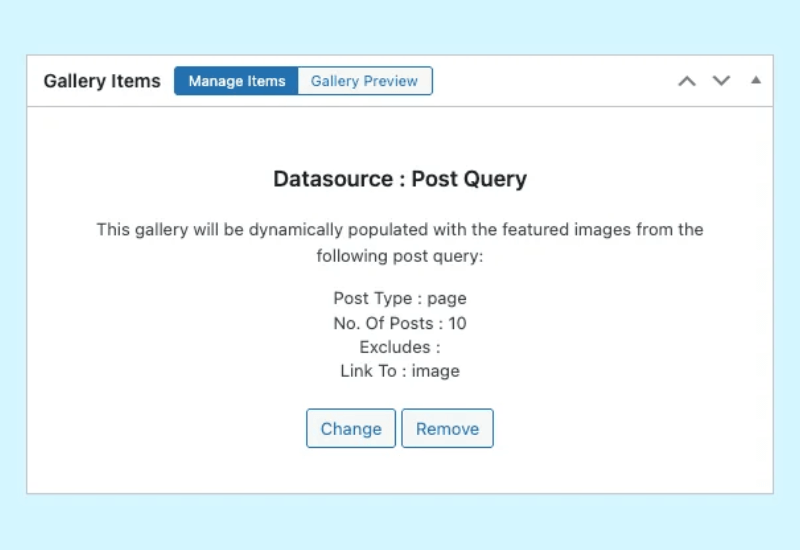Click the Gallery Items panel title
800x550 pixels.
[102, 81]
